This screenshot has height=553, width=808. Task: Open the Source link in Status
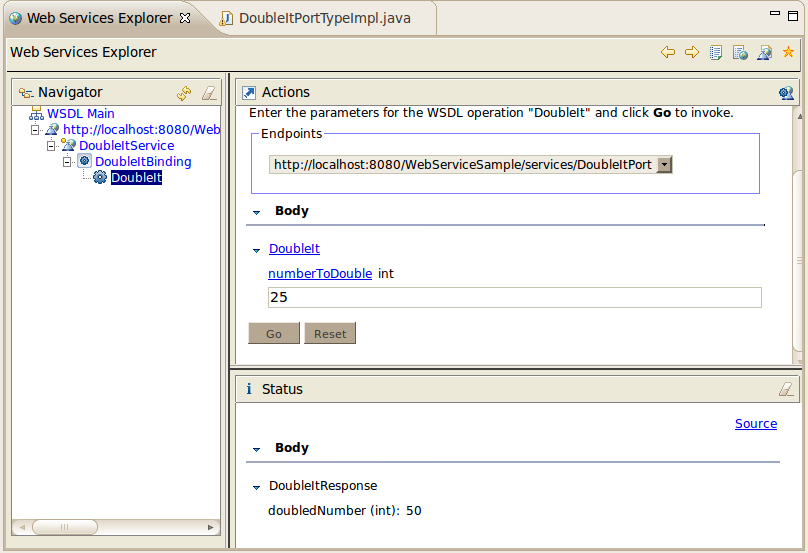[755, 424]
